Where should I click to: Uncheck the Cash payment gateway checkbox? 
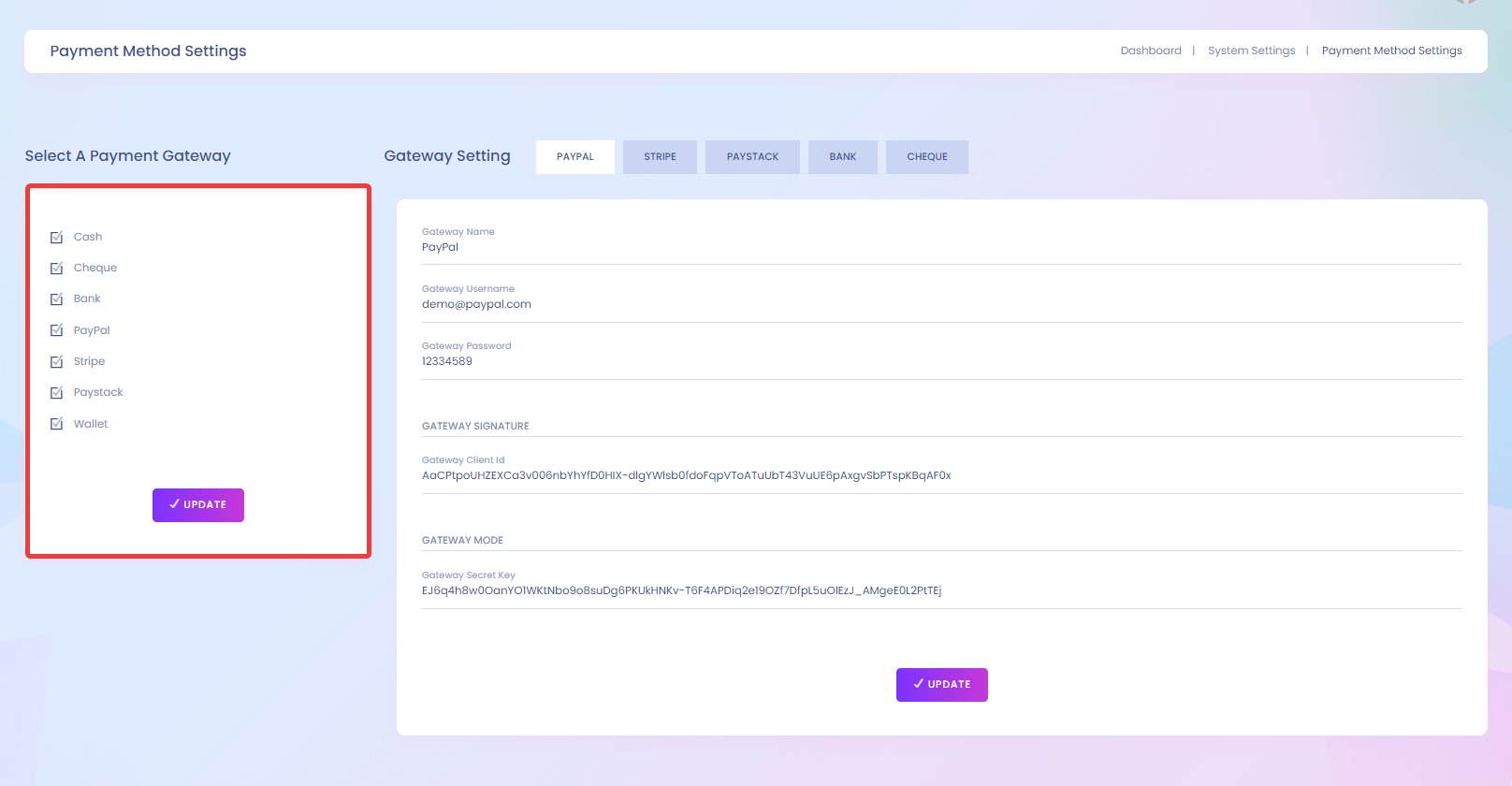click(x=56, y=238)
